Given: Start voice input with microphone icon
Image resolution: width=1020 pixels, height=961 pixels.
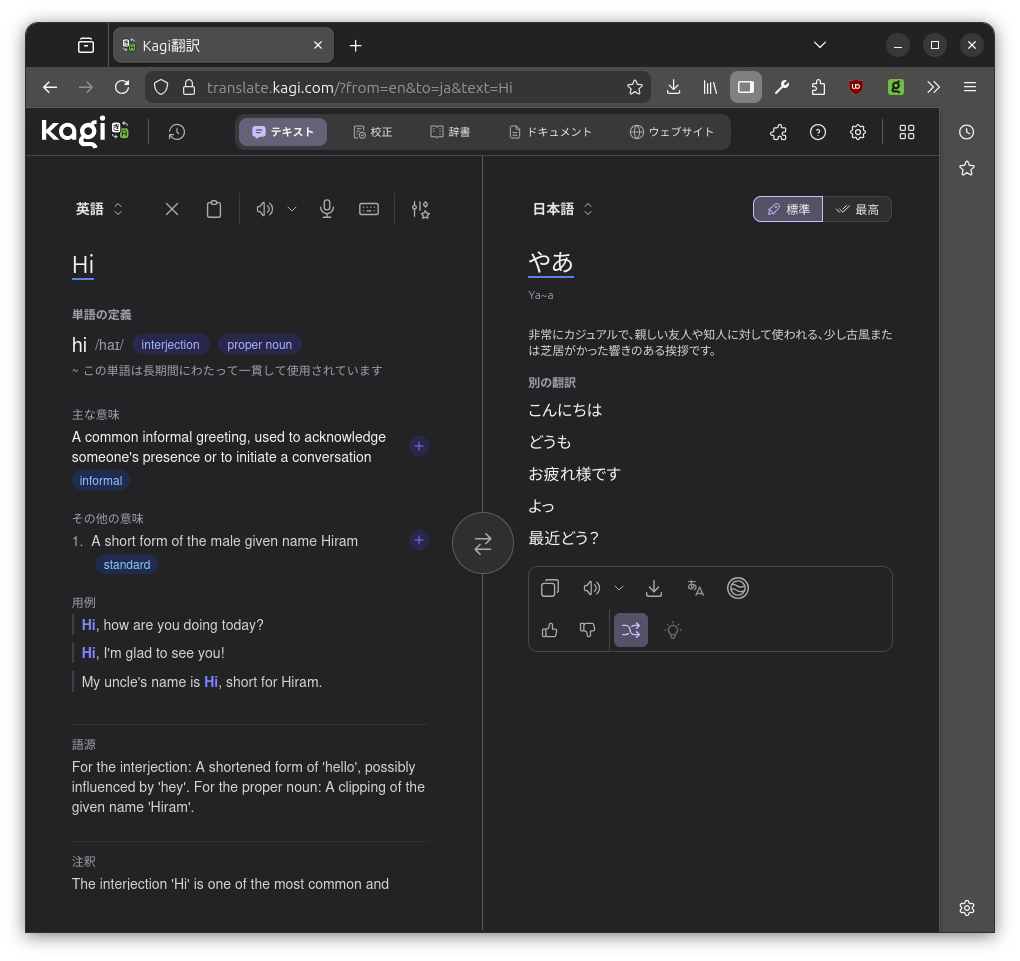Looking at the screenshot, I should click(x=326, y=209).
